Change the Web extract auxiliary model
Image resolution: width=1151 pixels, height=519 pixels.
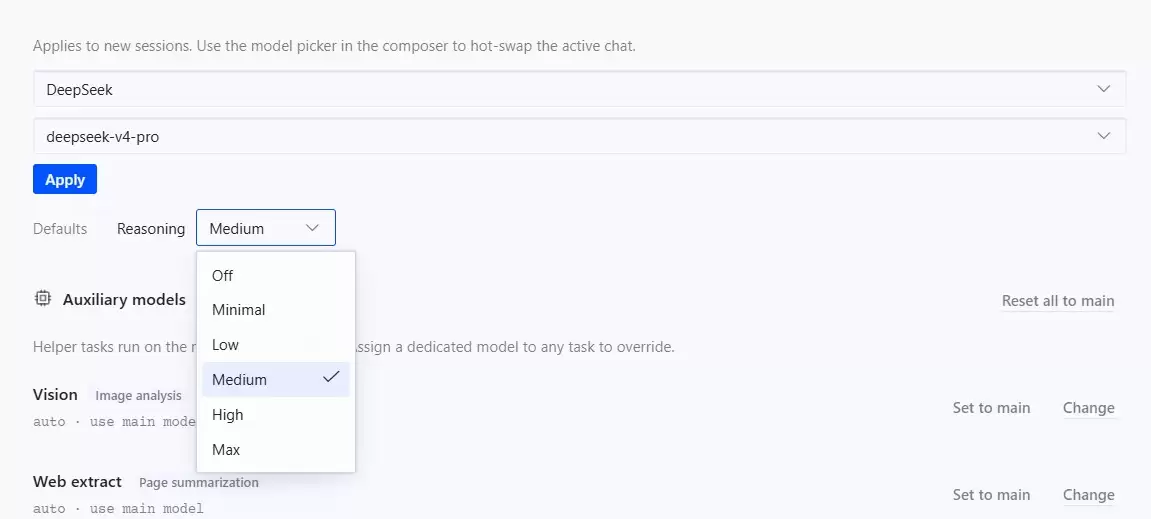pos(1089,495)
